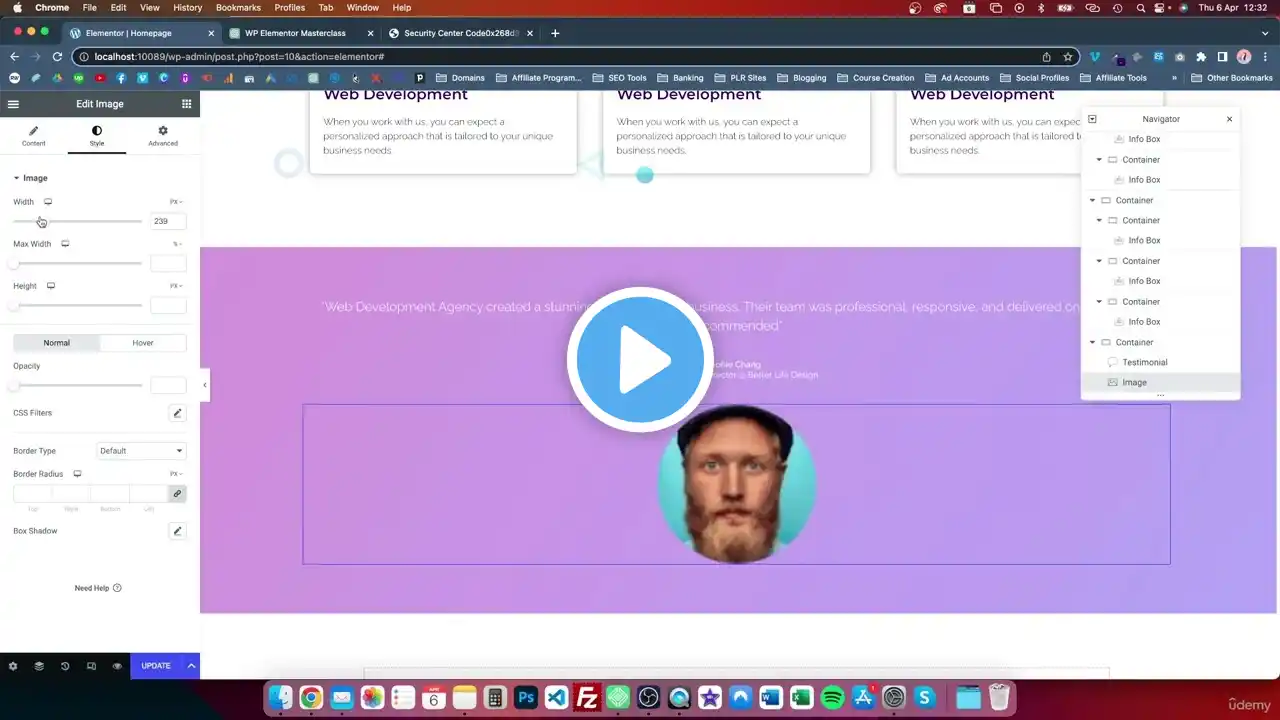Image resolution: width=1280 pixels, height=720 pixels.
Task: Open the SEO Tools bookmarks folder
Action: point(620,78)
